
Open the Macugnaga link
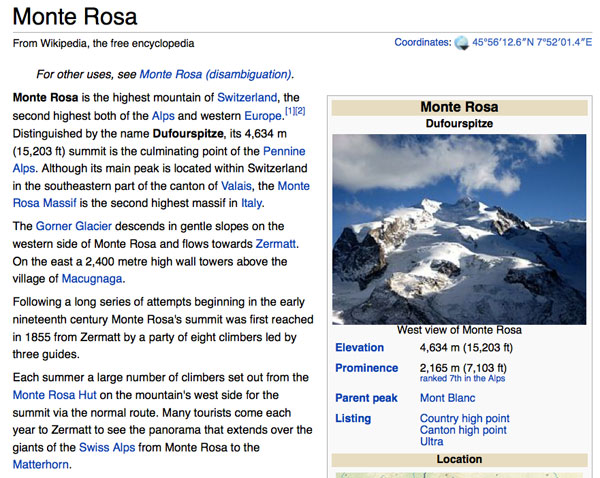pyautogui.click(x=92, y=279)
